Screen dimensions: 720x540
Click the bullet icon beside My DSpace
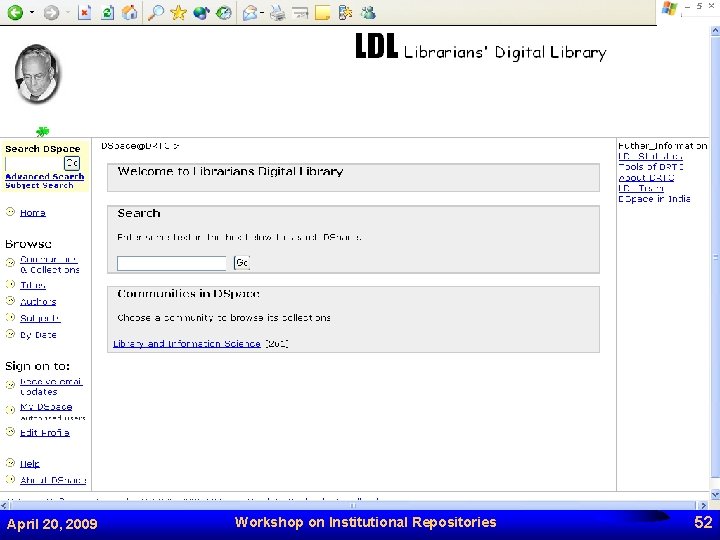(x=10, y=410)
